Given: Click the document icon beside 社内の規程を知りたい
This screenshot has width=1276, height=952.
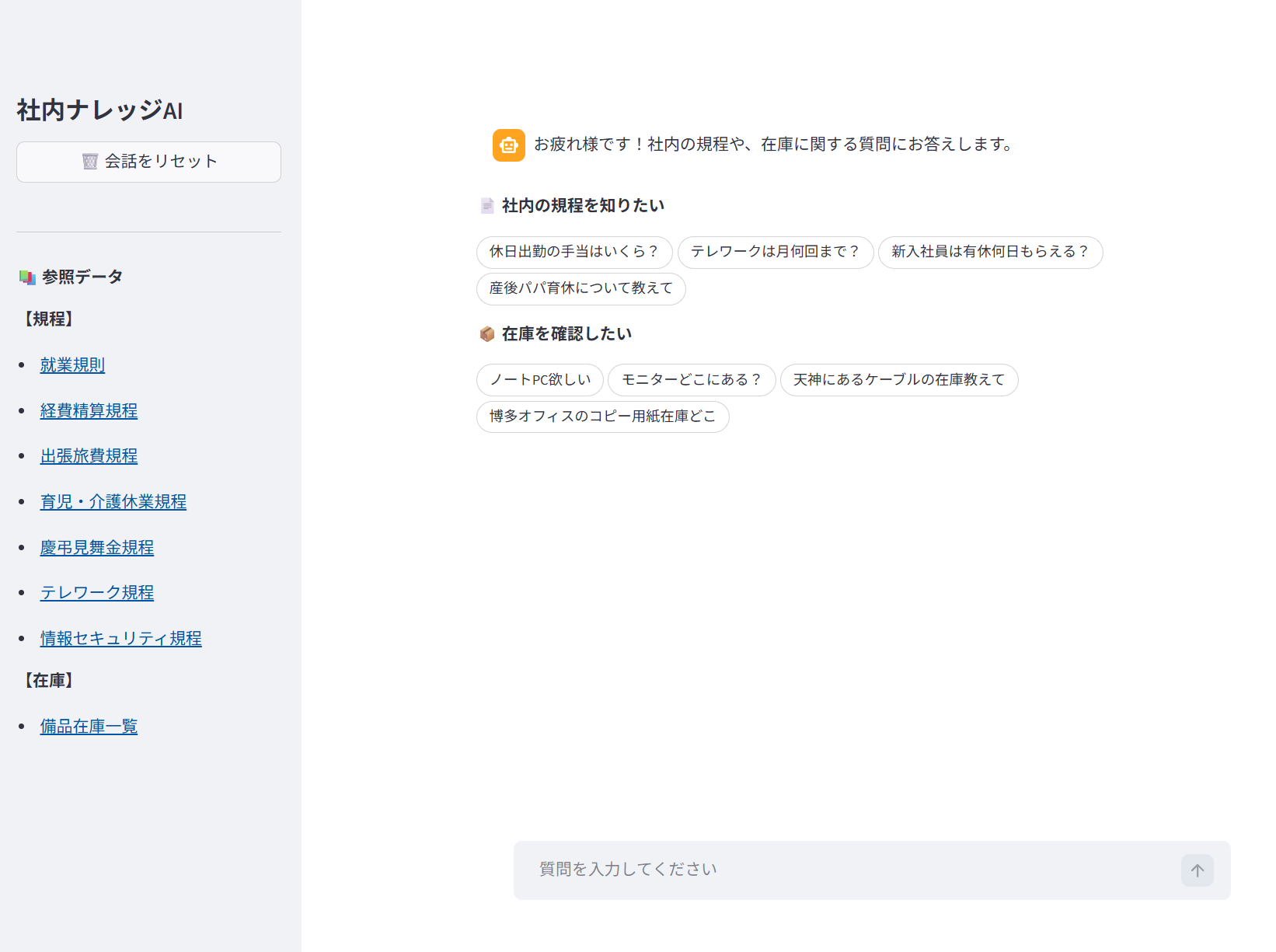Looking at the screenshot, I should 487,206.
